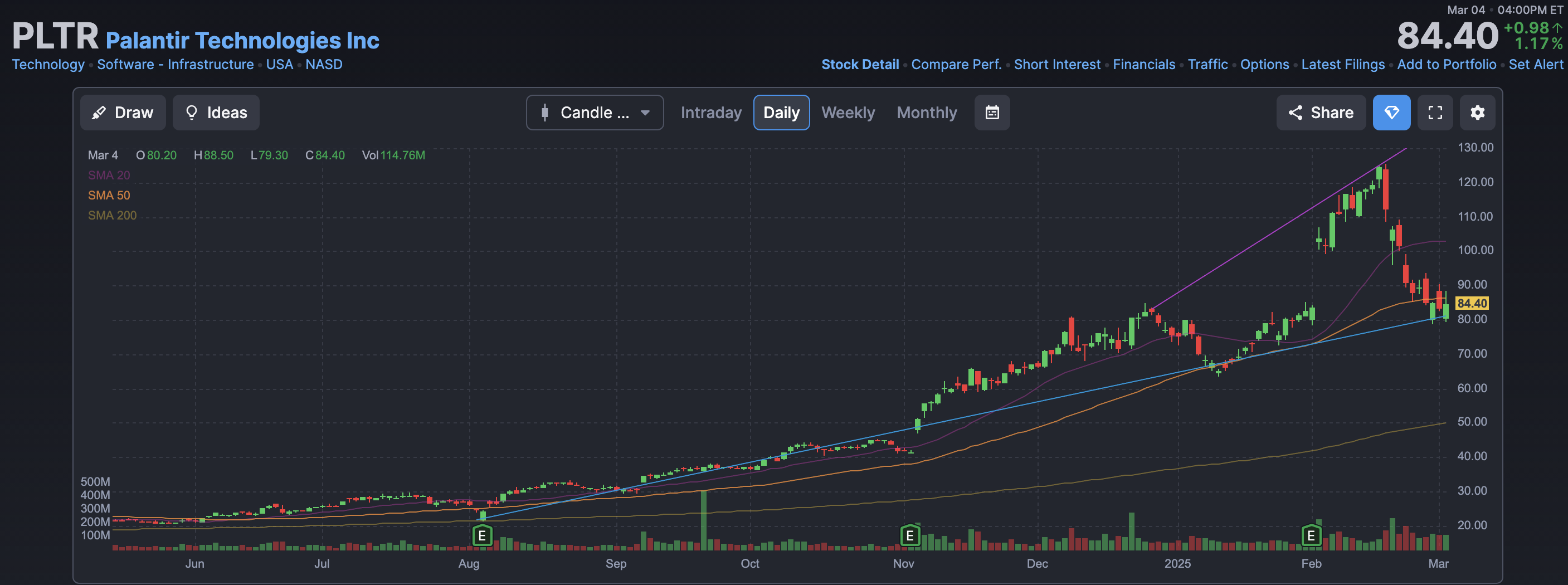Open the Ideas panel
This screenshot has width=1568, height=585.
click(216, 113)
